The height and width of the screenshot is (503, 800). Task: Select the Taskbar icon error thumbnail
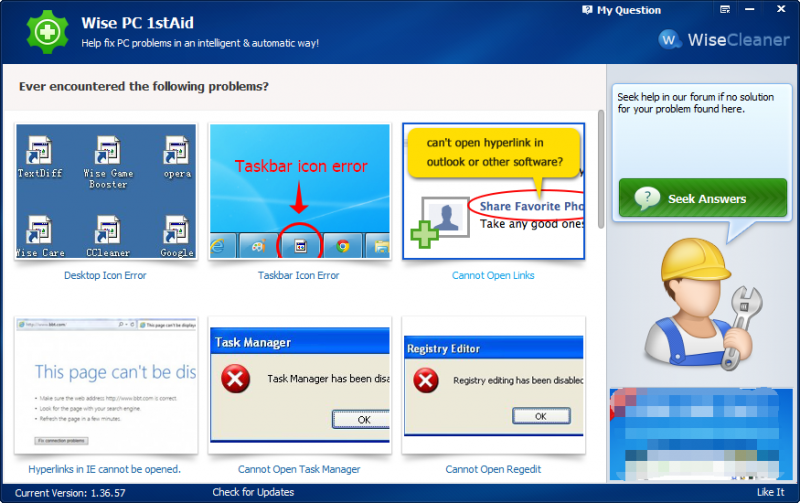click(x=299, y=191)
